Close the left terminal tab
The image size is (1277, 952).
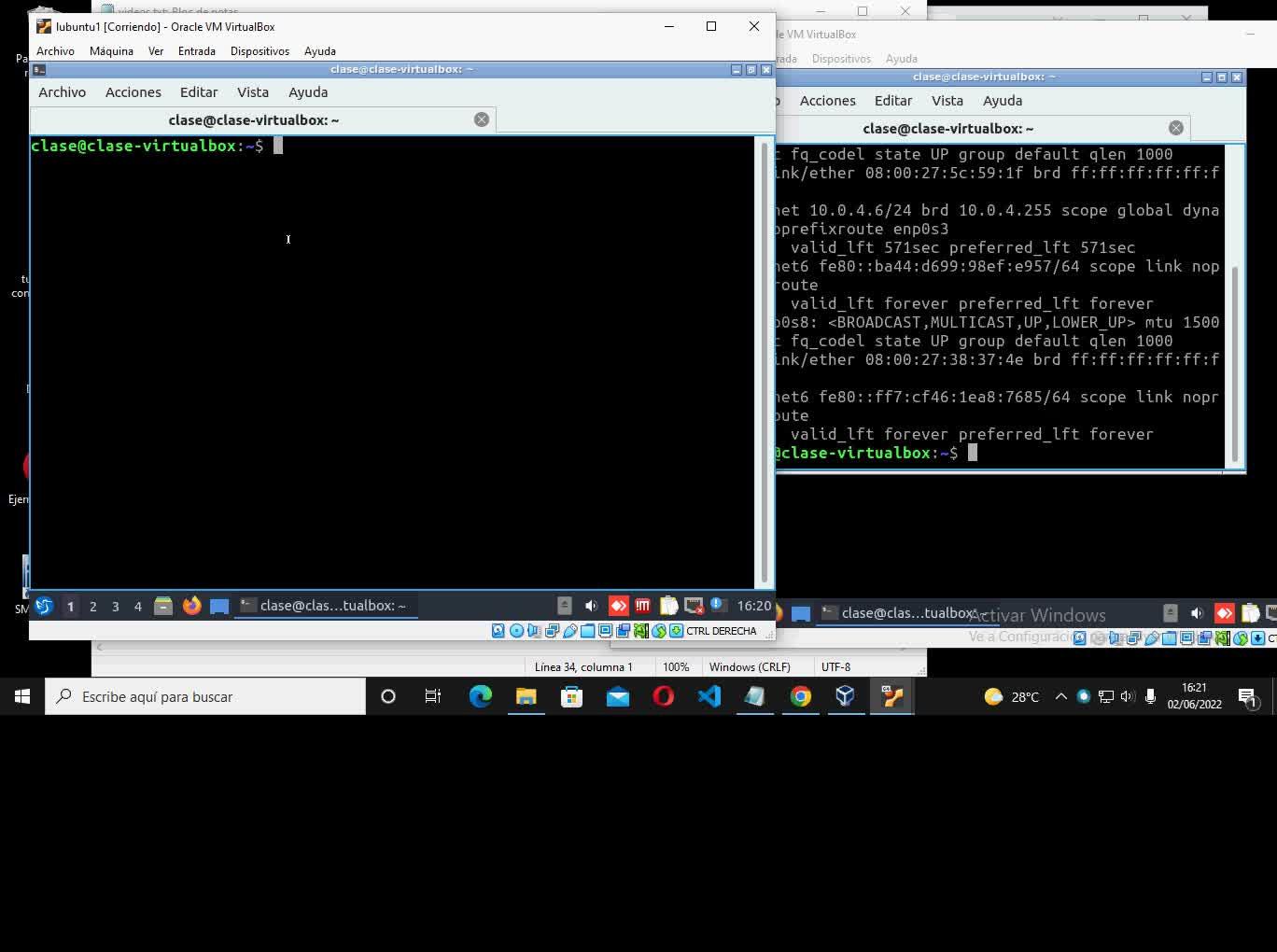click(x=482, y=119)
